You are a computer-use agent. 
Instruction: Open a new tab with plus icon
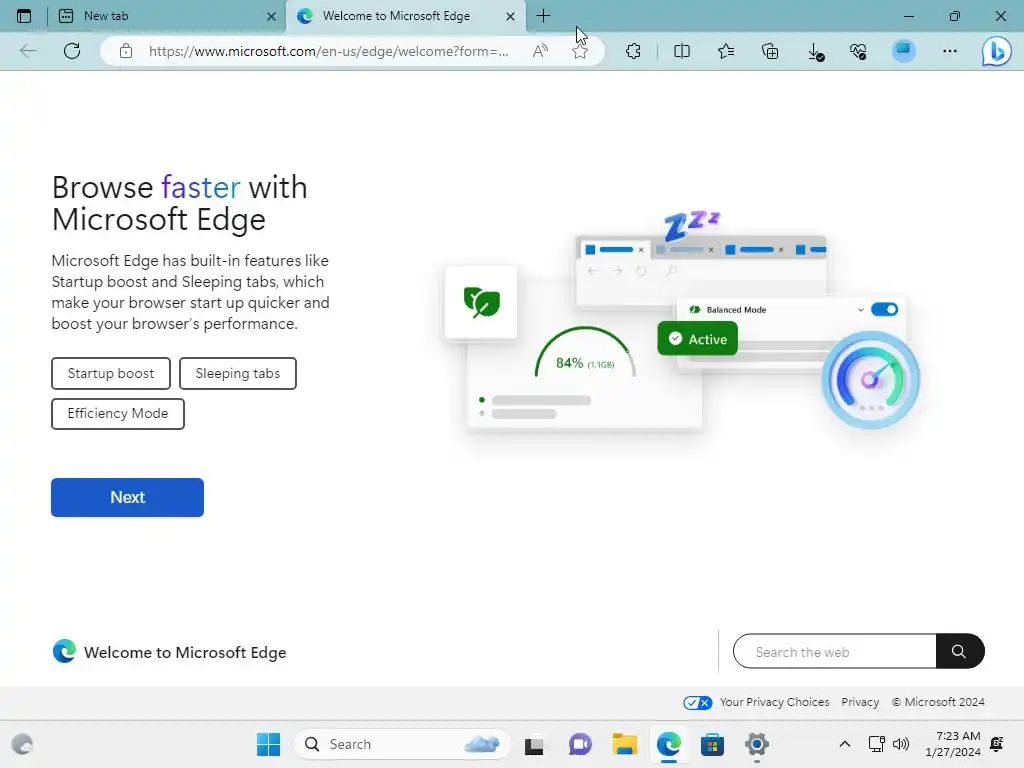click(x=543, y=16)
